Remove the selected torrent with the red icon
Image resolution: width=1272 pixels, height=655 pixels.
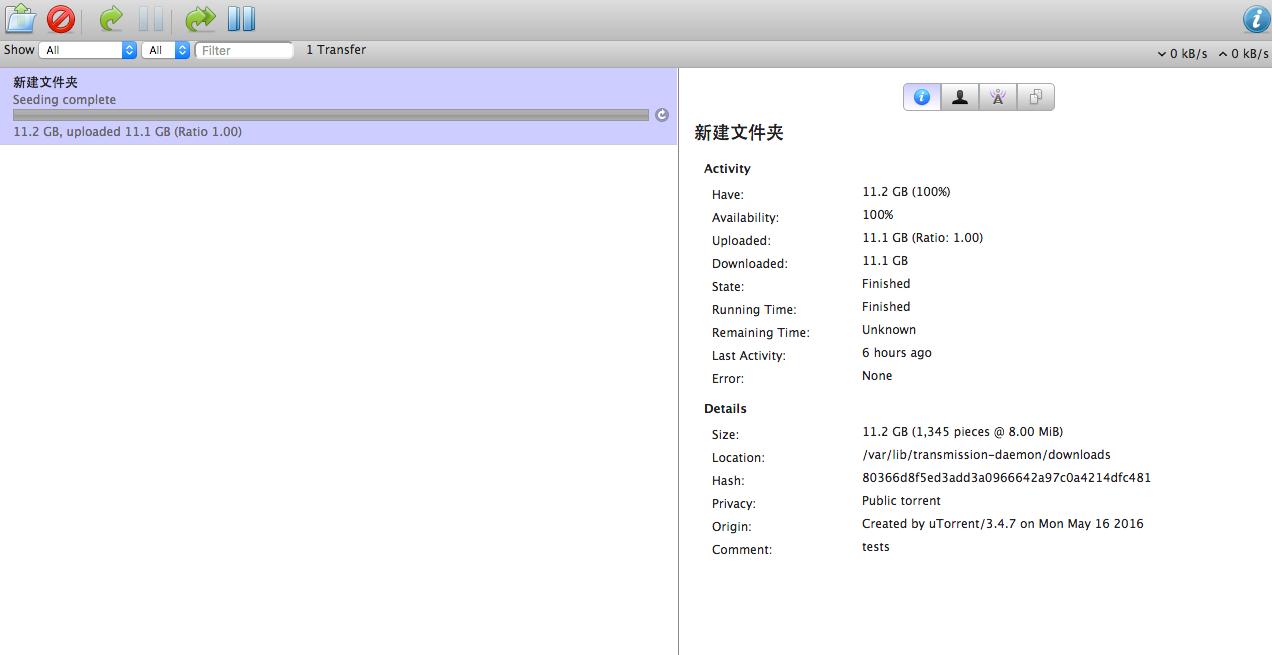click(x=60, y=18)
